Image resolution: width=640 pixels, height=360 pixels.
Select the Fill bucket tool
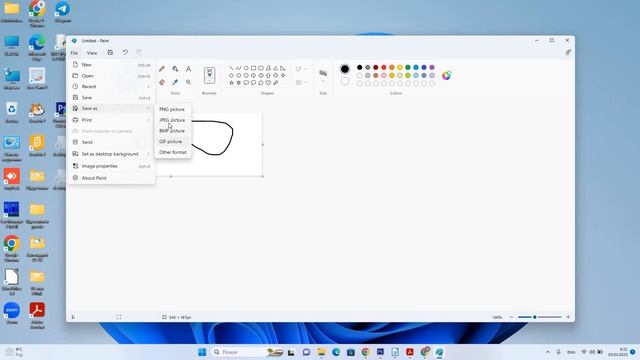[175, 69]
